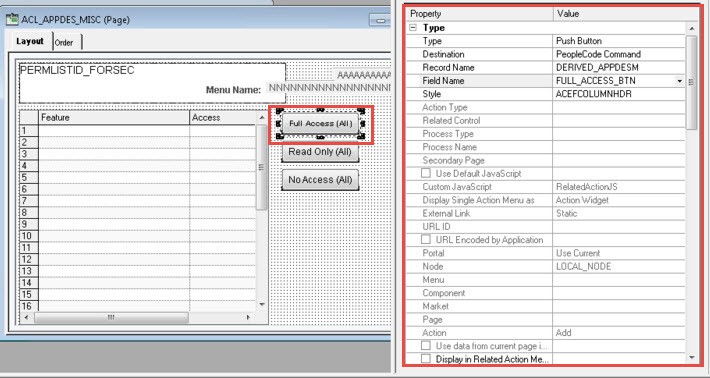Image resolution: width=710 pixels, height=378 pixels.
Task: Click the grid horizontal scroll right arrow
Action: pos(248,317)
